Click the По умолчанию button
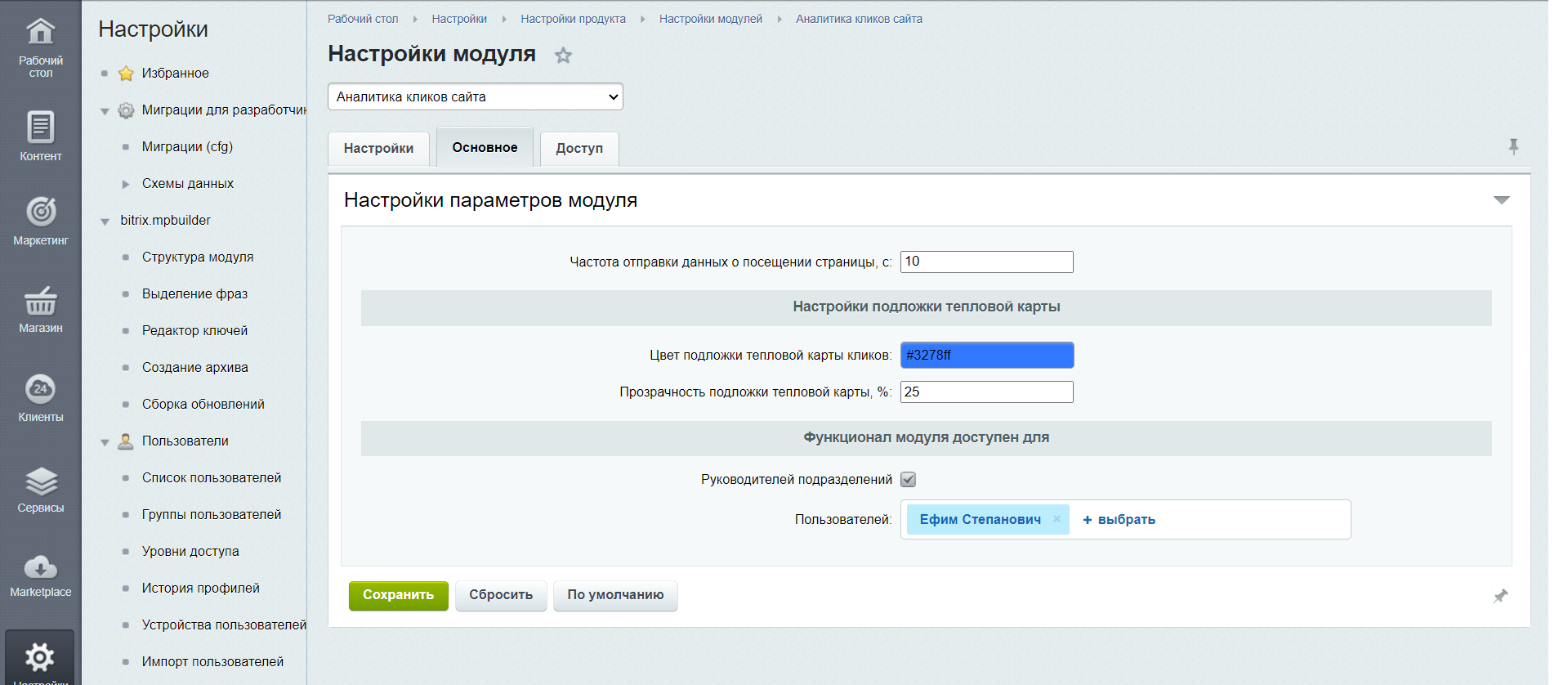 point(614,595)
